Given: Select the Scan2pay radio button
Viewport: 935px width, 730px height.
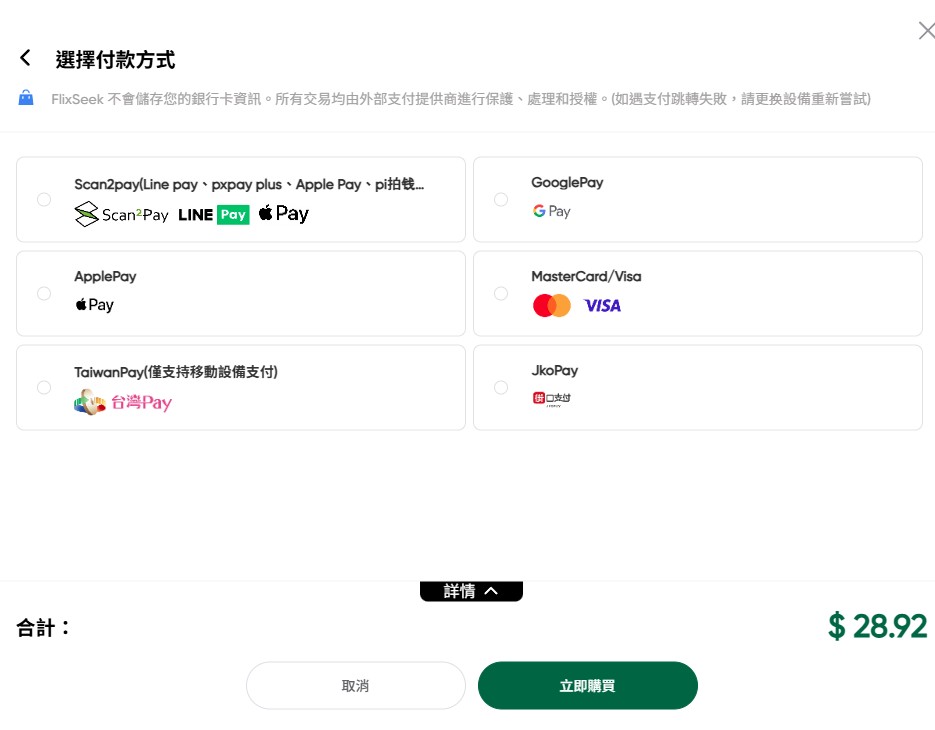Looking at the screenshot, I should 44,199.
